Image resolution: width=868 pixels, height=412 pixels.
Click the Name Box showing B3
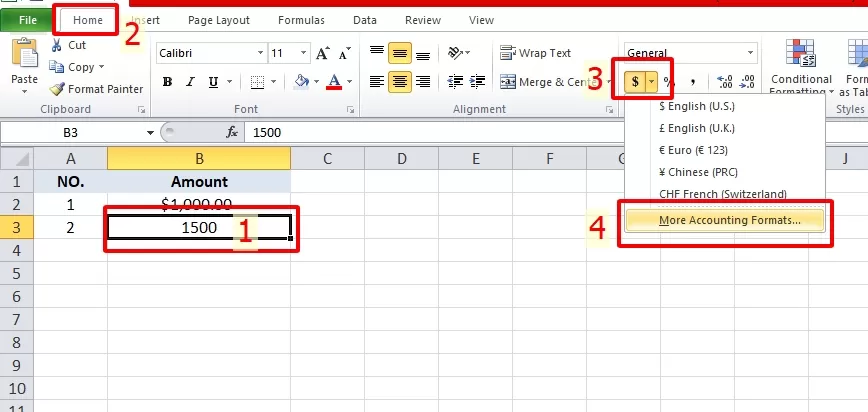pyautogui.click(x=72, y=132)
